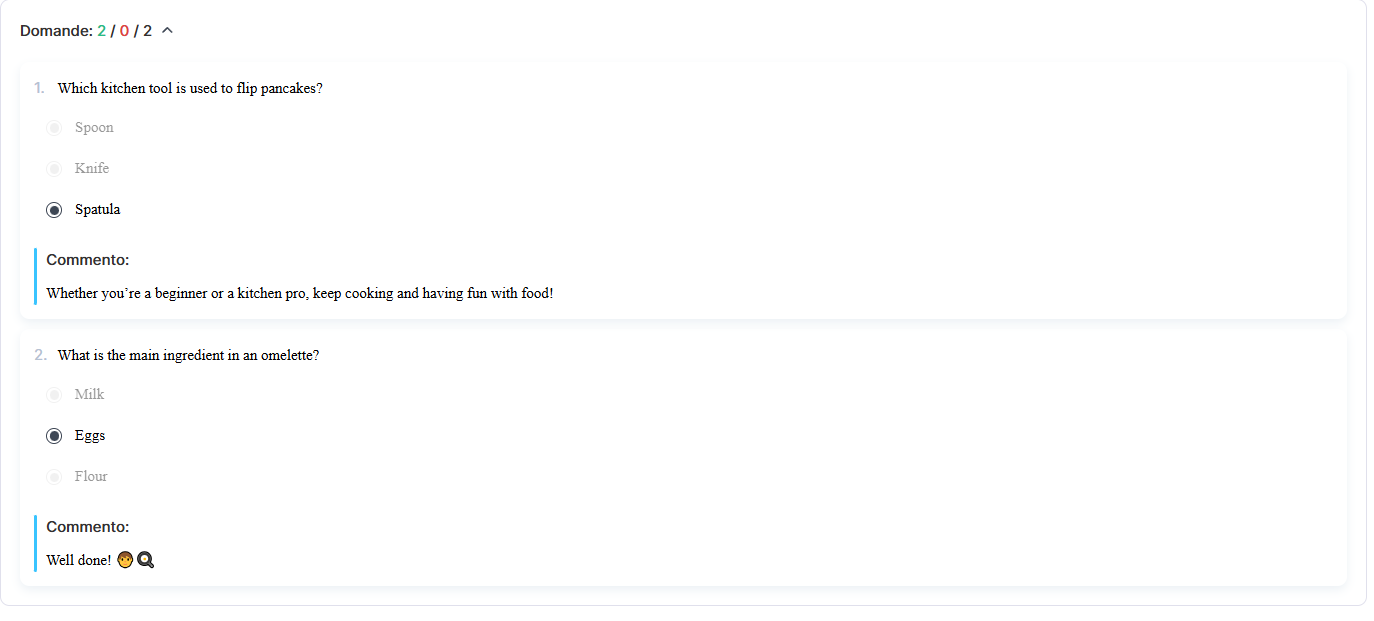Image resolution: width=1374 pixels, height=621 pixels.
Task: Click the first question's Commento heading
Action: [x=88, y=260]
